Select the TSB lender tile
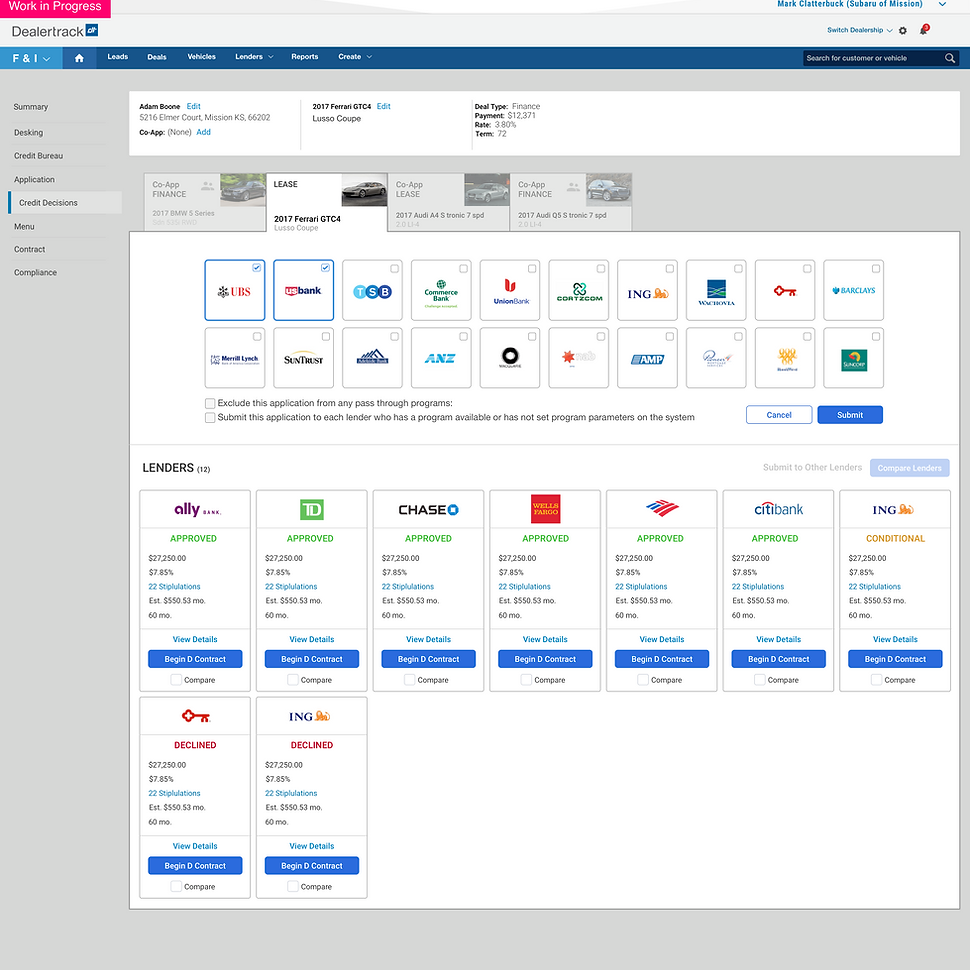This screenshot has height=970, width=970. point(372,290)
